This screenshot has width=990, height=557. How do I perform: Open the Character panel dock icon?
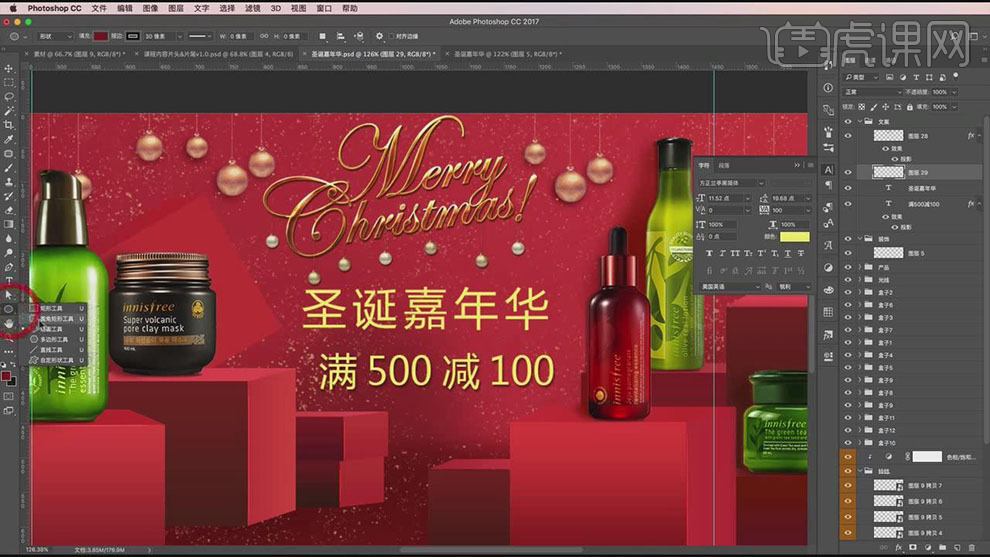click(x=828, y=170)
